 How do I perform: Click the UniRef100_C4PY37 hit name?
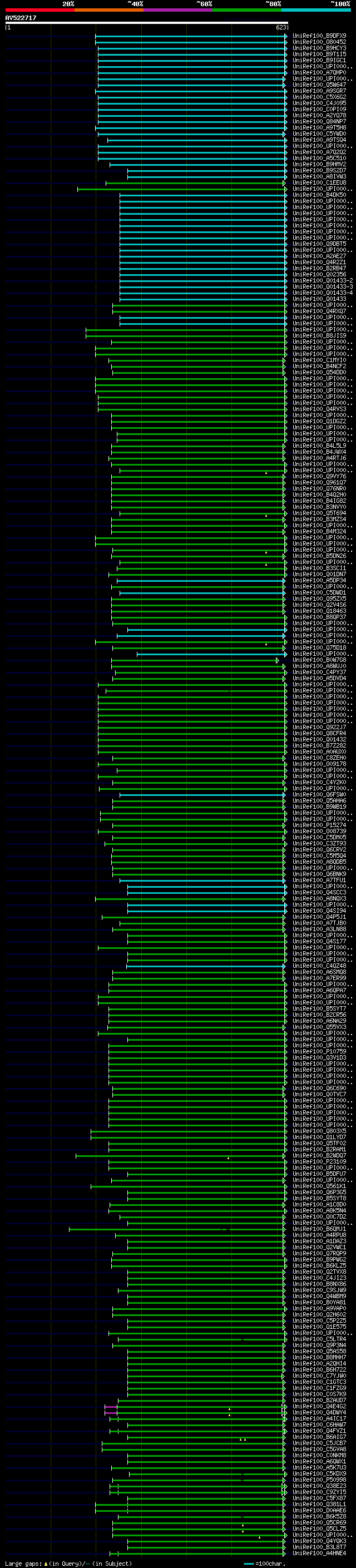coord(319,672)
